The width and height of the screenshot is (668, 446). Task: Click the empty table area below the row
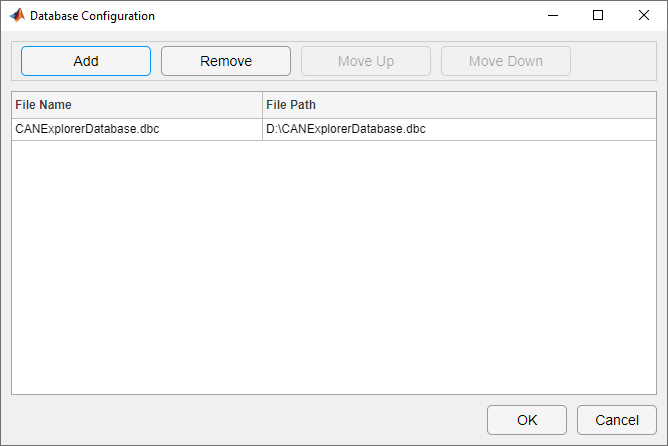click(x=334, y=270)
